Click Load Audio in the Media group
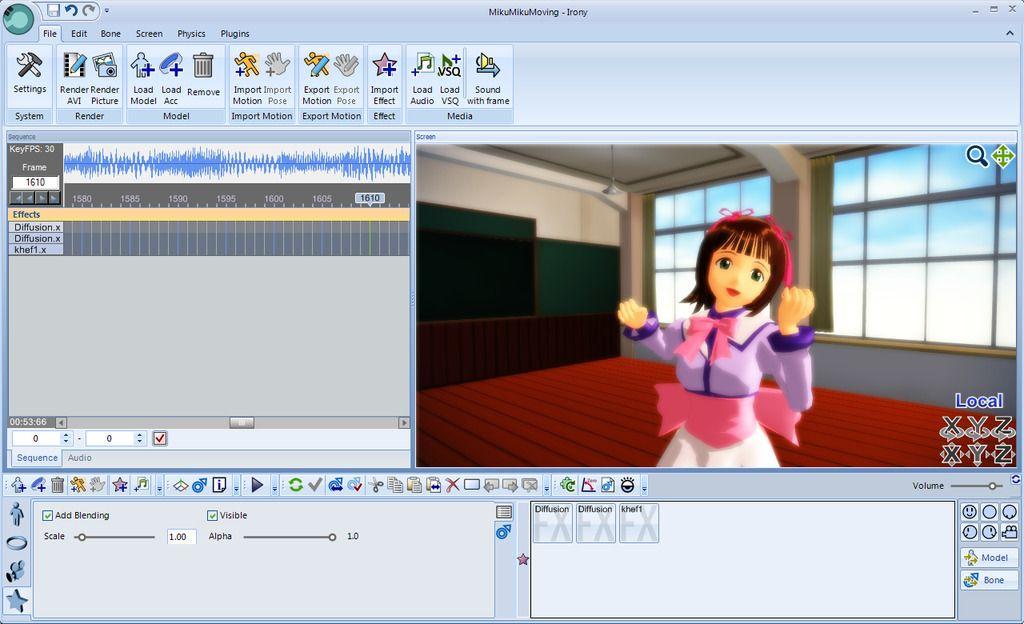The height and width of the screenshot is (624, 1024). point(422,79)
